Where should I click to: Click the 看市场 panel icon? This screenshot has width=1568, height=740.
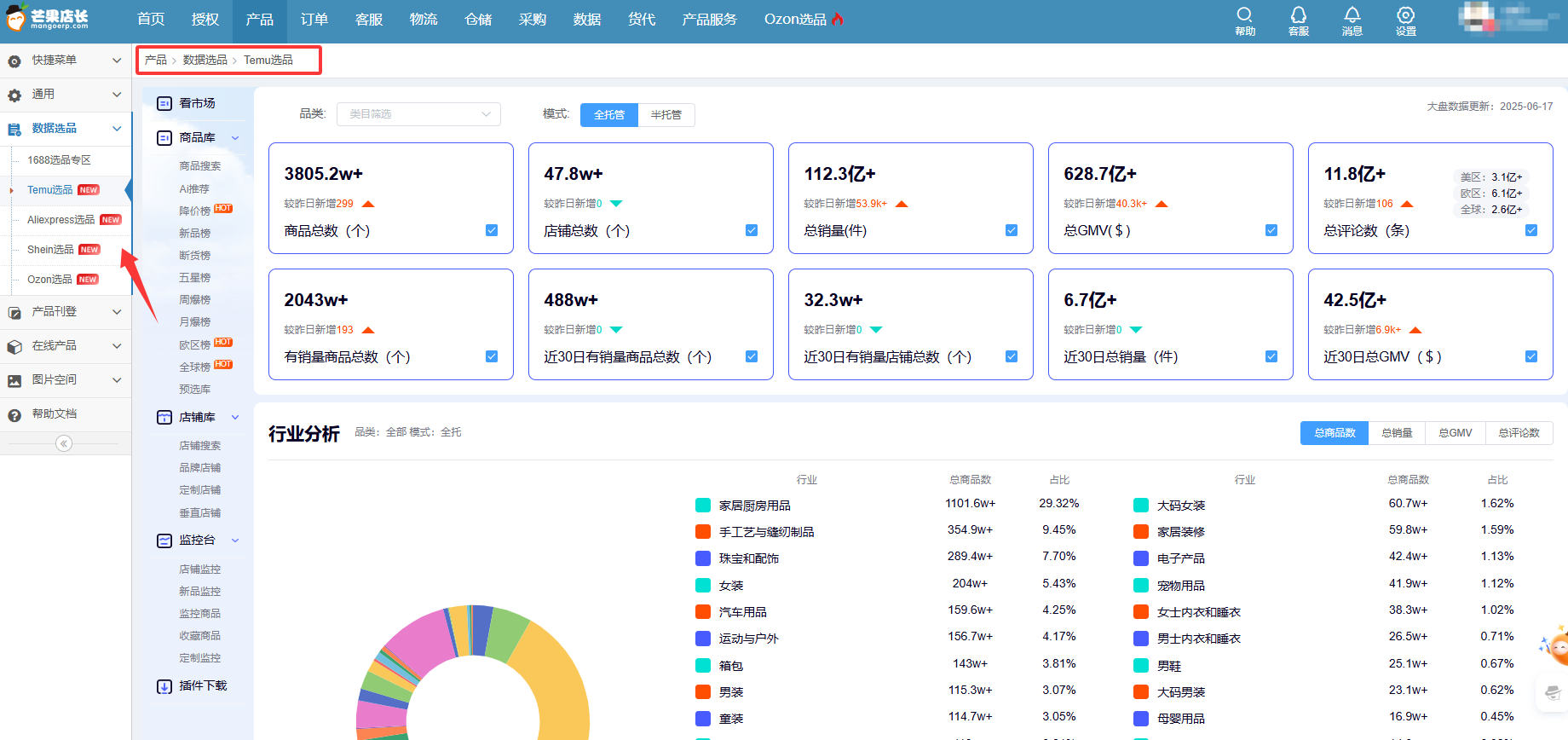(164, 103)
